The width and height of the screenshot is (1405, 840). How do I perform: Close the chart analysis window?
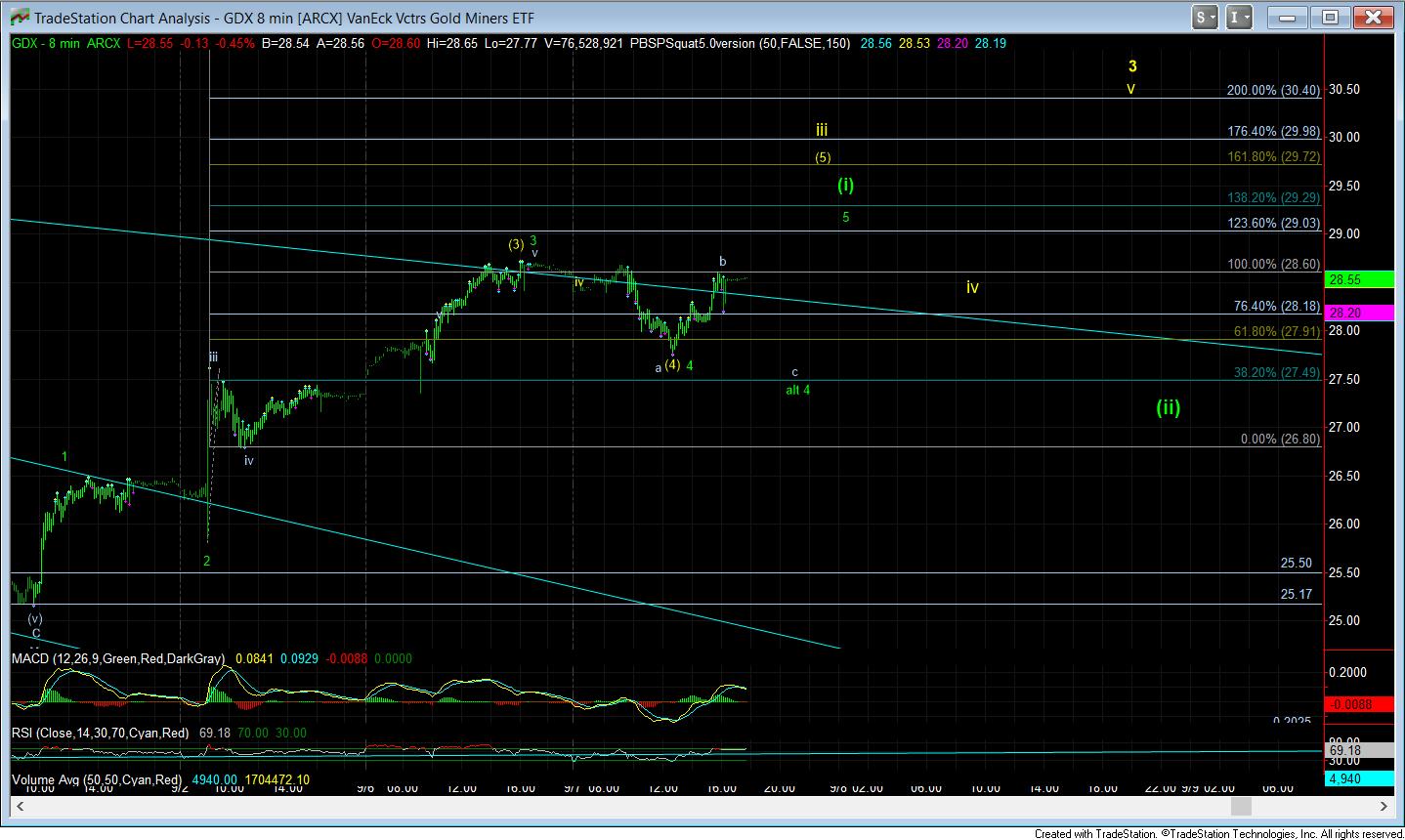[x=1373, y=17]
